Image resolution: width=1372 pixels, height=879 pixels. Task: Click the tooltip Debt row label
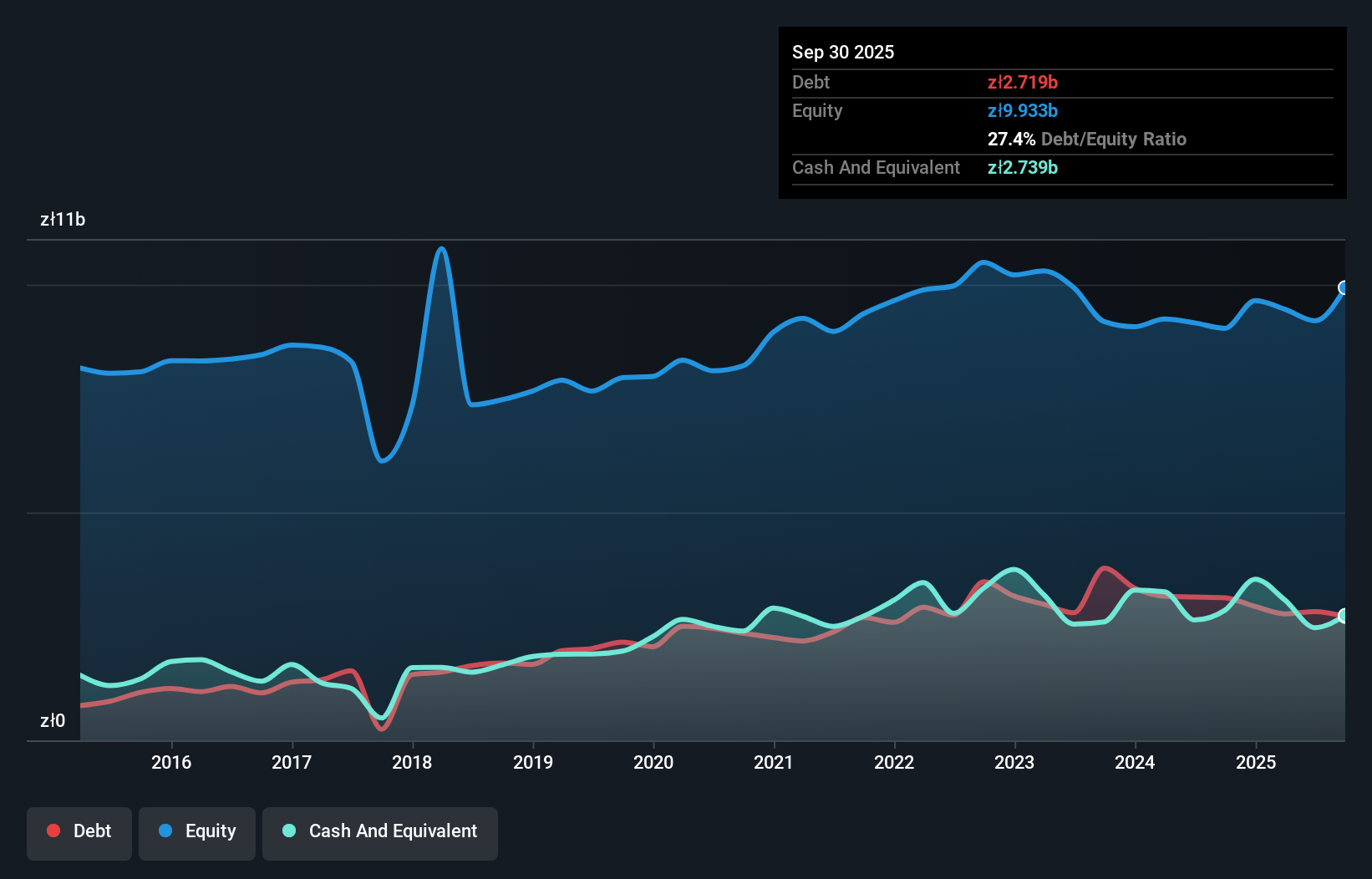tap(810, 82)
